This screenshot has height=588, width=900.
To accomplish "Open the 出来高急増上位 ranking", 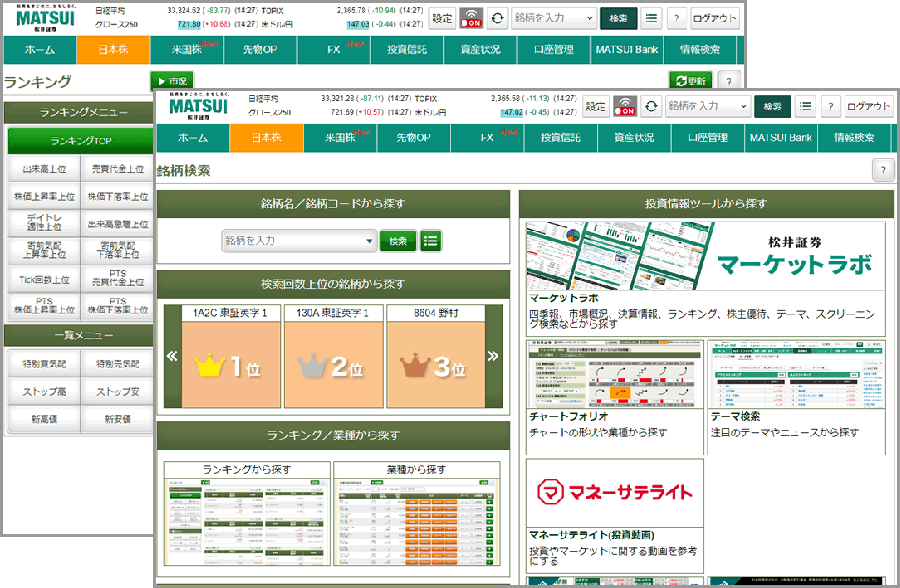I will point(118,224).
